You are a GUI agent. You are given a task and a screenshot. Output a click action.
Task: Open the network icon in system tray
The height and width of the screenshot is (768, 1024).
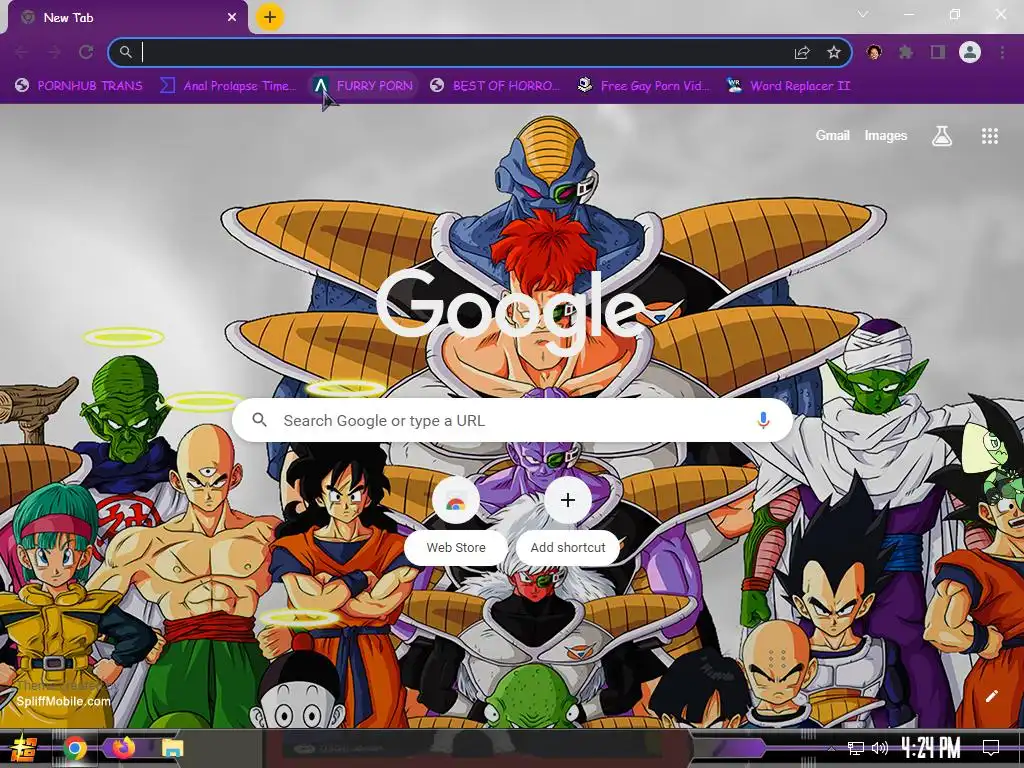856,748
